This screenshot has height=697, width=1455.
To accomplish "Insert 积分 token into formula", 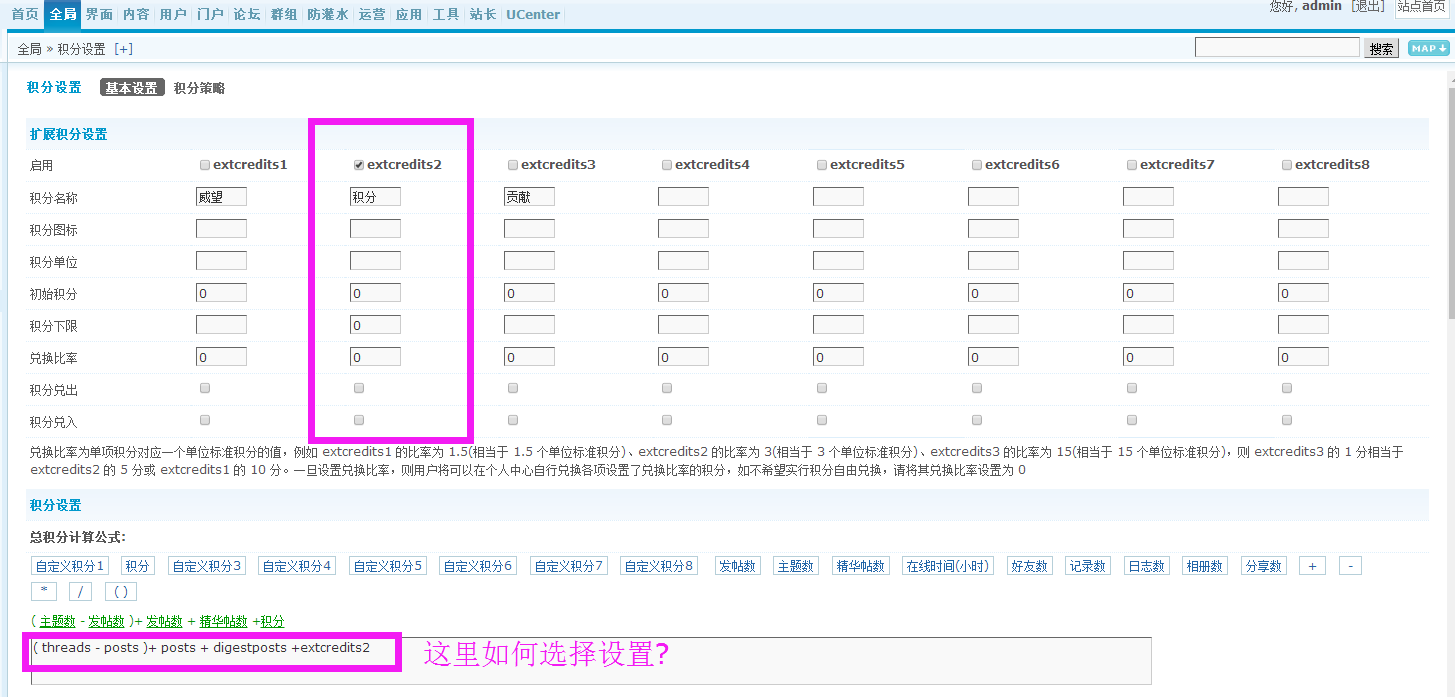I will click(x=138, y=566).
